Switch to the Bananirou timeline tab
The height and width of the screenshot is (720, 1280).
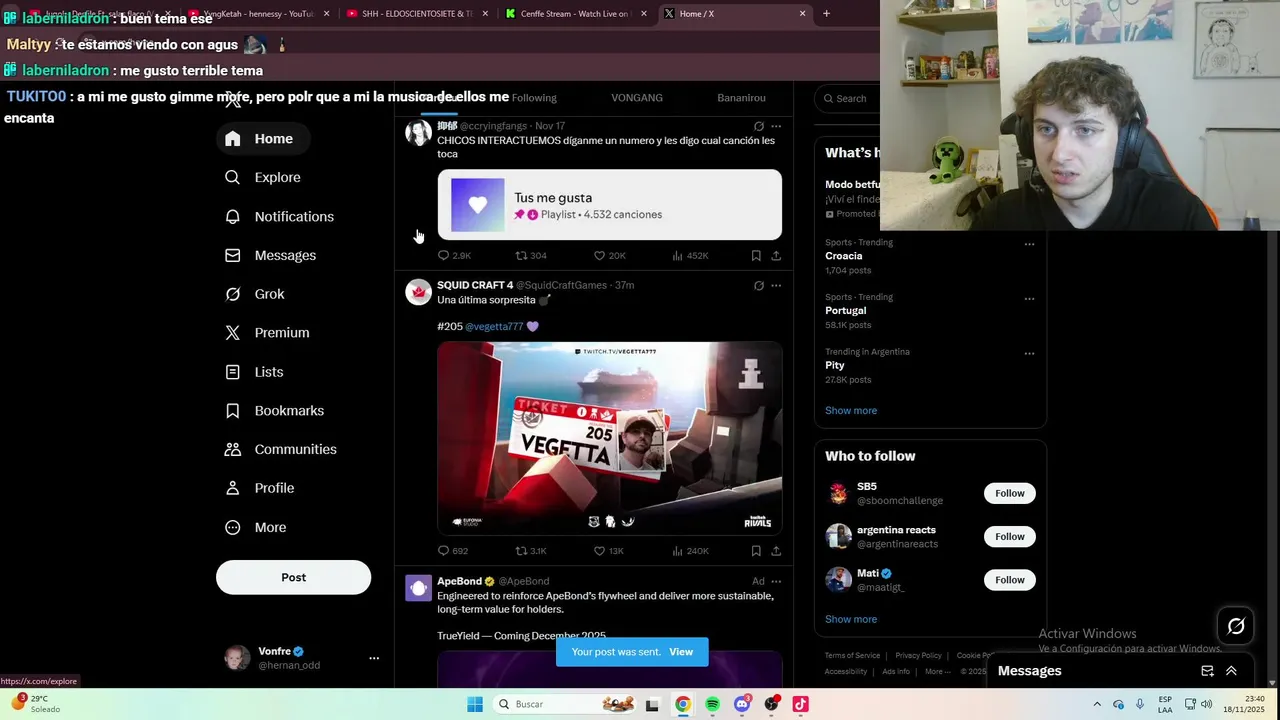click(741, 98)
